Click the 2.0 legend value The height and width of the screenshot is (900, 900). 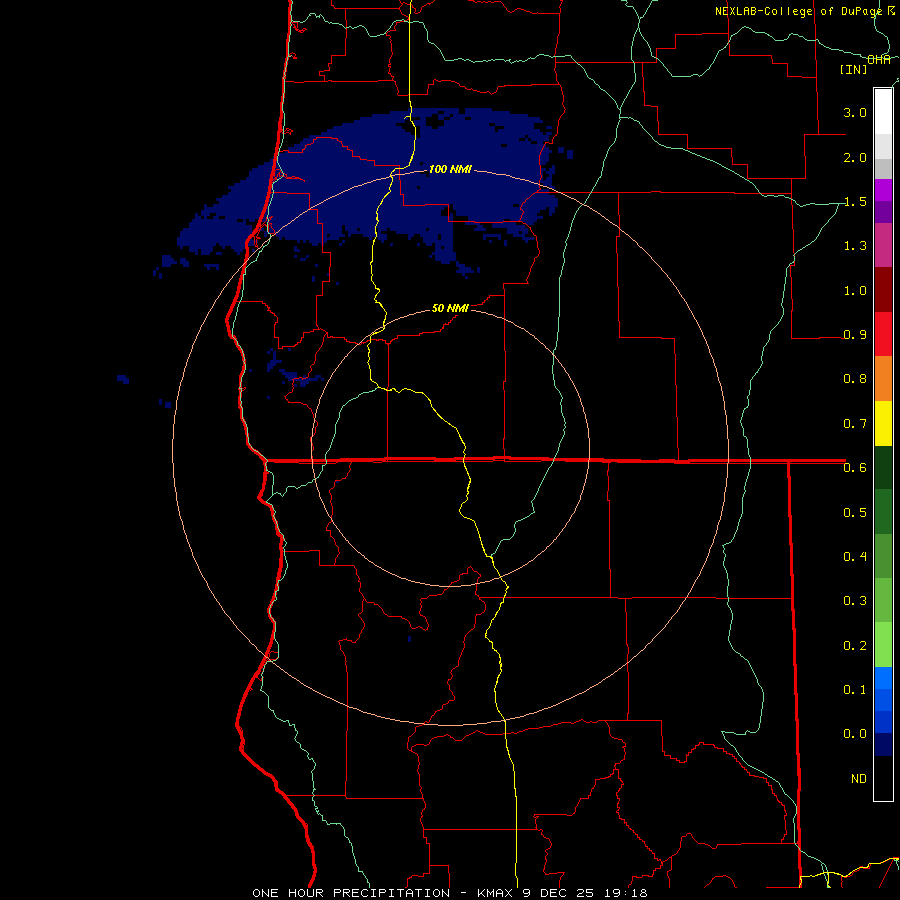click(855, 157)
